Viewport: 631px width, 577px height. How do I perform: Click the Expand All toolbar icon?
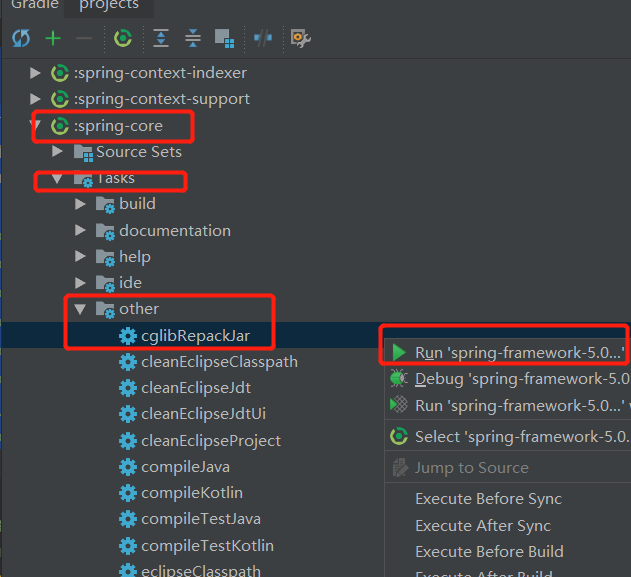coord(161,38)
